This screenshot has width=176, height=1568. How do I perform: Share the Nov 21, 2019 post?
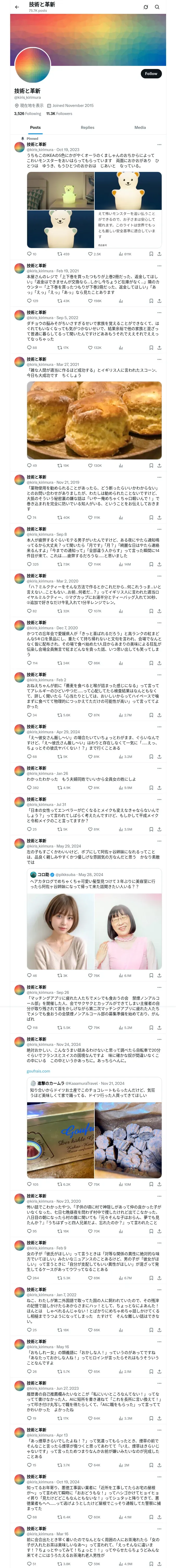click(160, 517)
